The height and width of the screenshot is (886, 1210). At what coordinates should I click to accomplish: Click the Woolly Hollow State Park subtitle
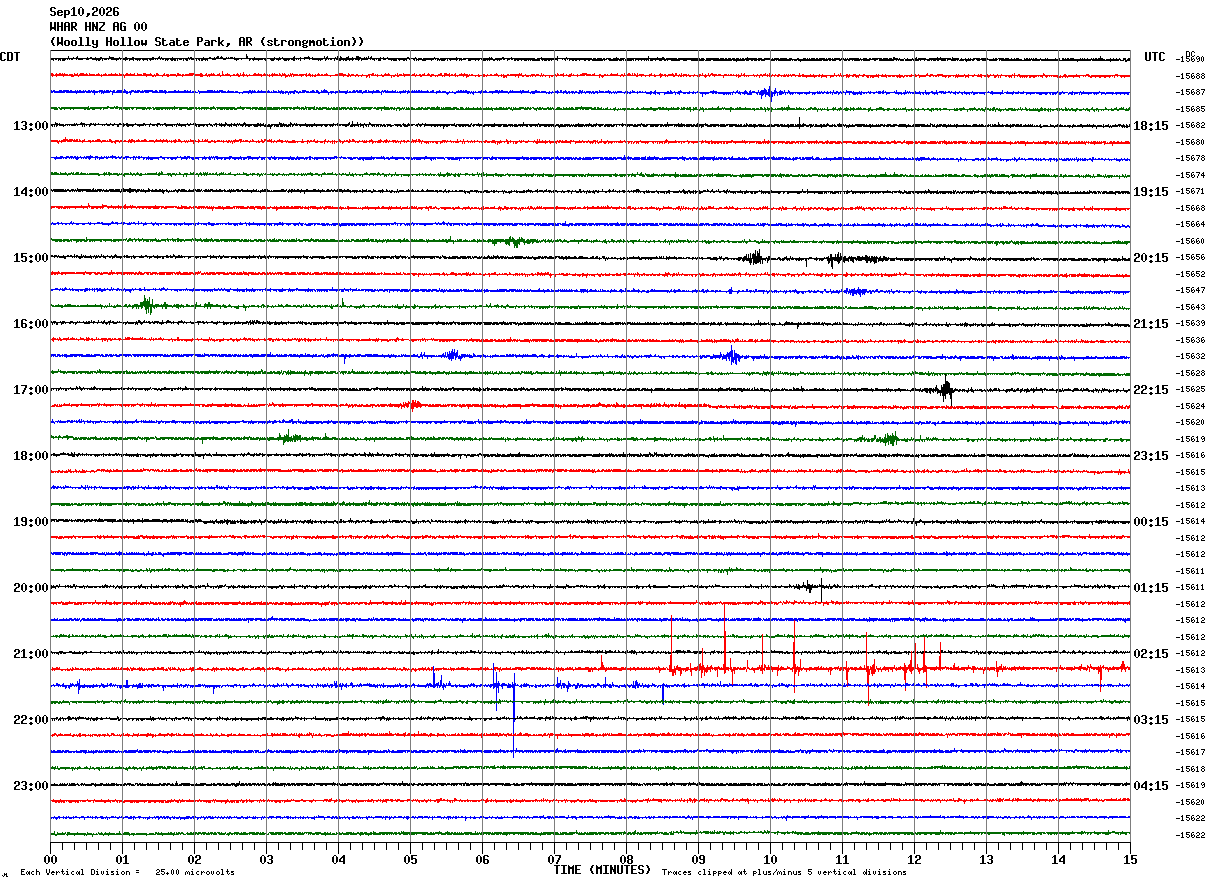207,42
